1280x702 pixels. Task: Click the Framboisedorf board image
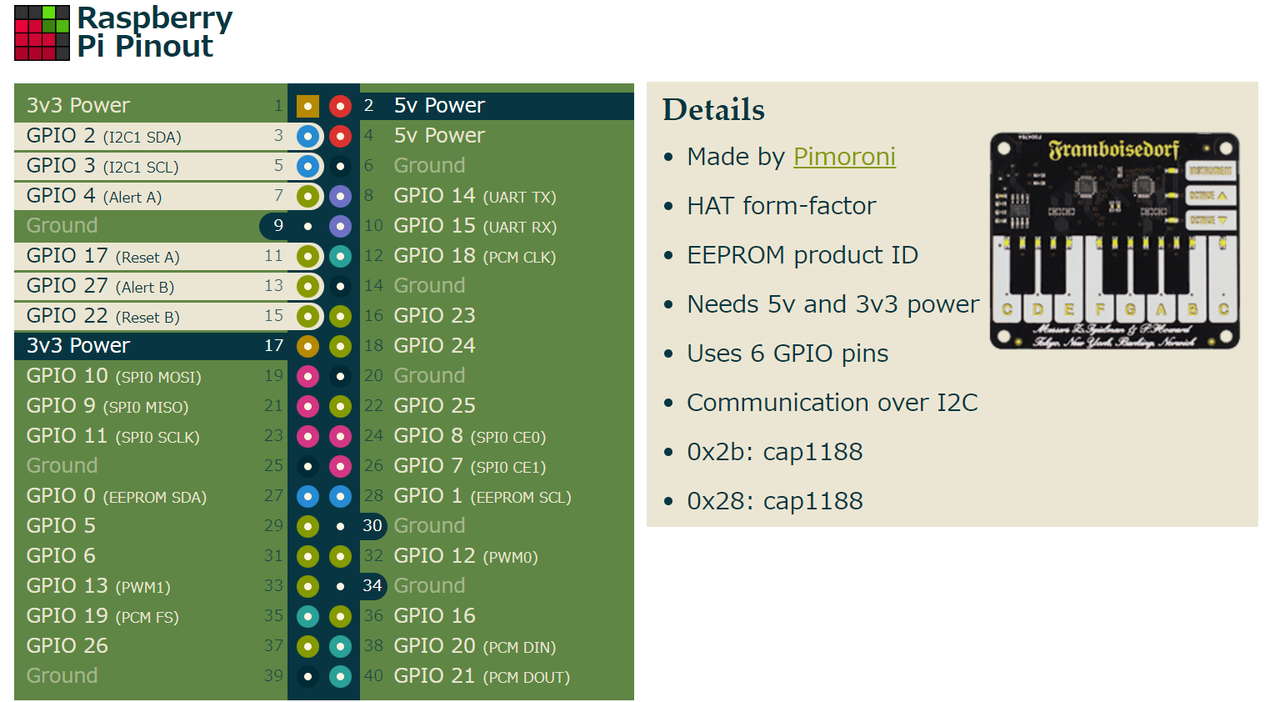pos(1115,240)
